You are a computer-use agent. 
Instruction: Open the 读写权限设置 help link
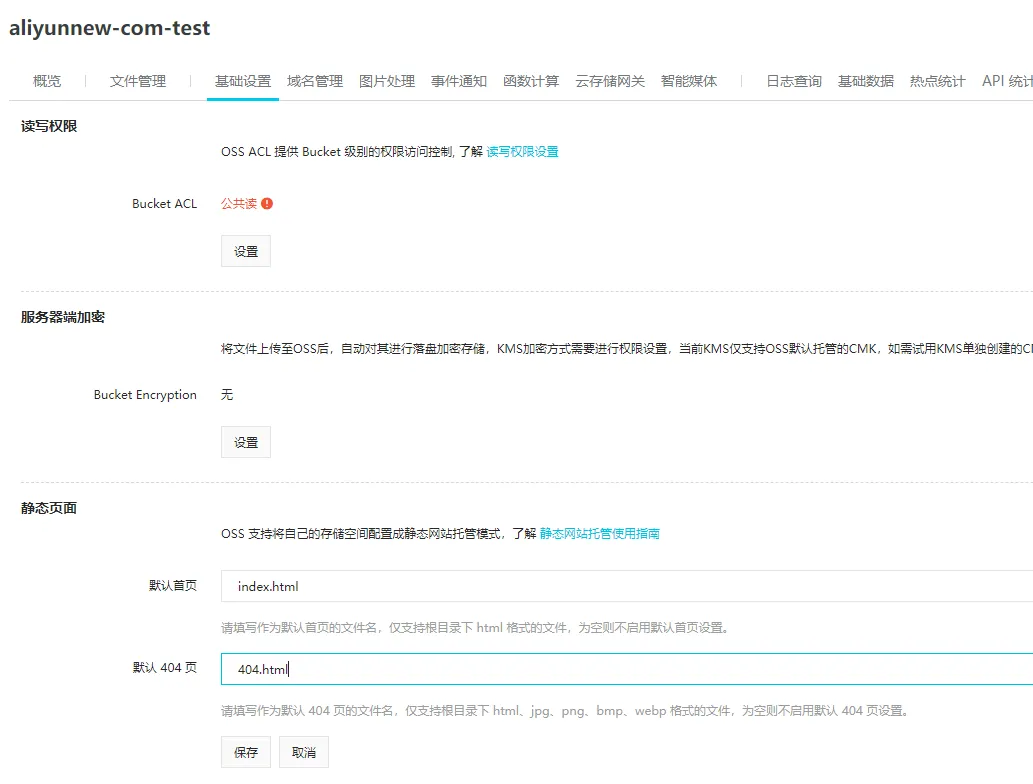pos(522,152)
